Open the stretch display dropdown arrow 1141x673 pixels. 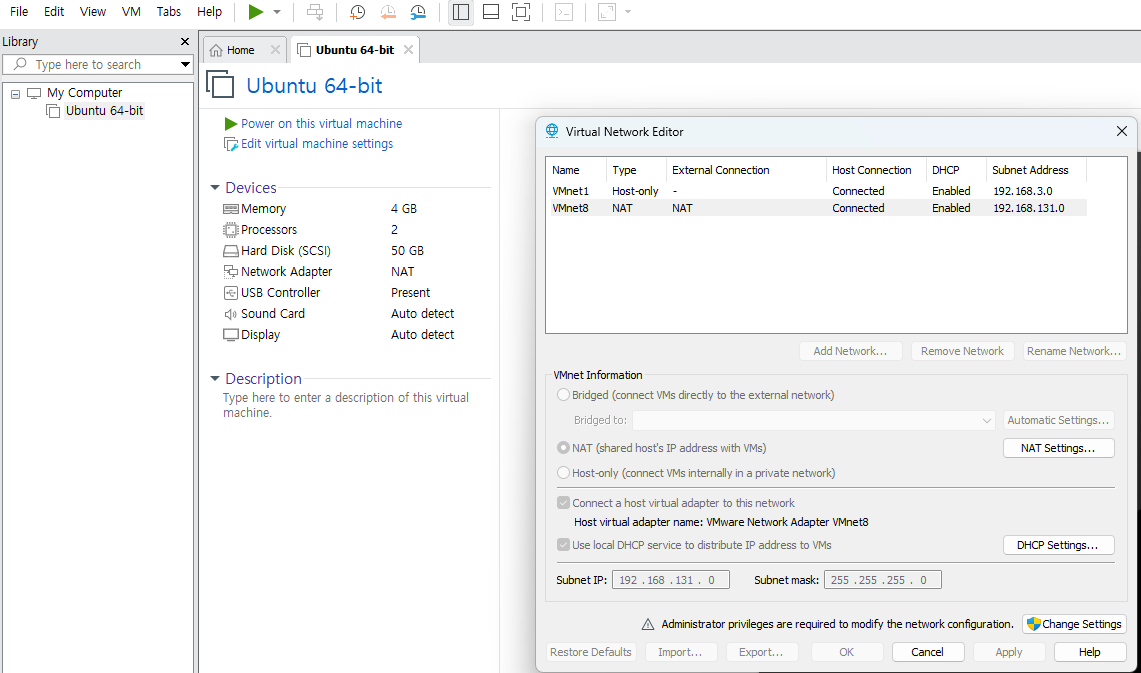pyautogui.click(x=628, y=12)
